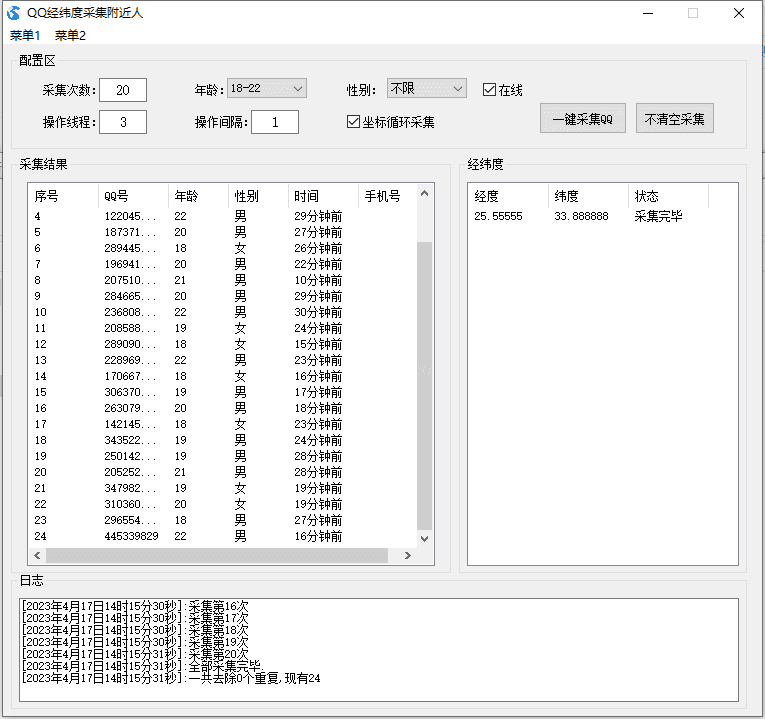Click the 手机号 column header
This screenshot has width=765, height=719.
click(x=383, y=196)
